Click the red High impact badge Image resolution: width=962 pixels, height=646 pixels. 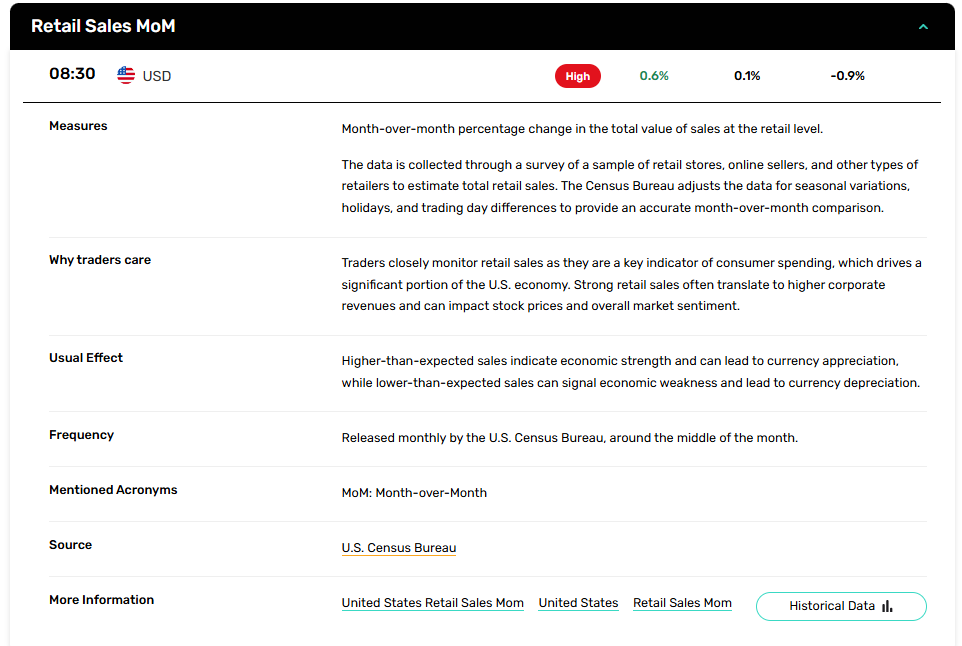pos(577,76)
